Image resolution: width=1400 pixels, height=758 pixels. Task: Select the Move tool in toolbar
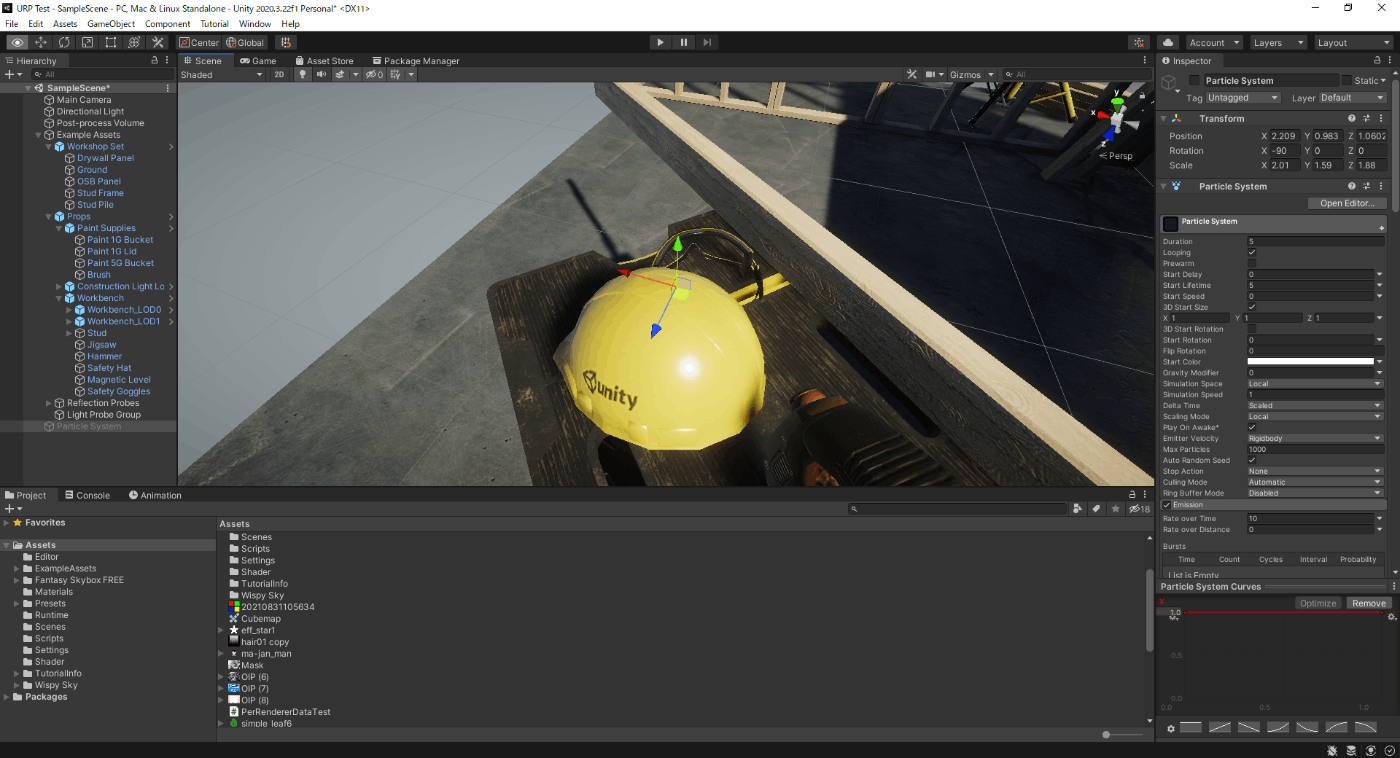coord(41,42)
